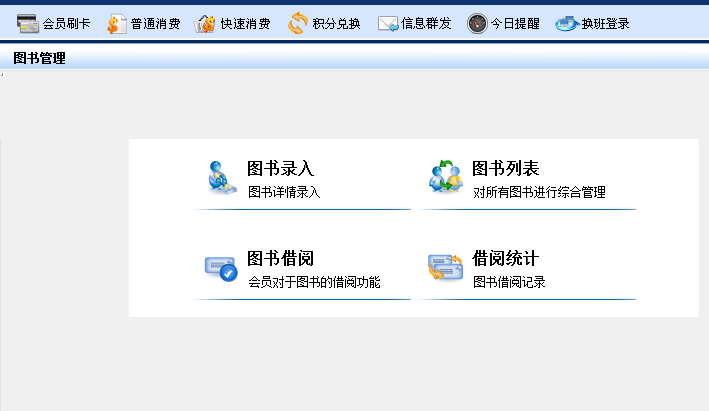Open the 借阅统计 title link

pyautogui.click(x=505, y=258)
